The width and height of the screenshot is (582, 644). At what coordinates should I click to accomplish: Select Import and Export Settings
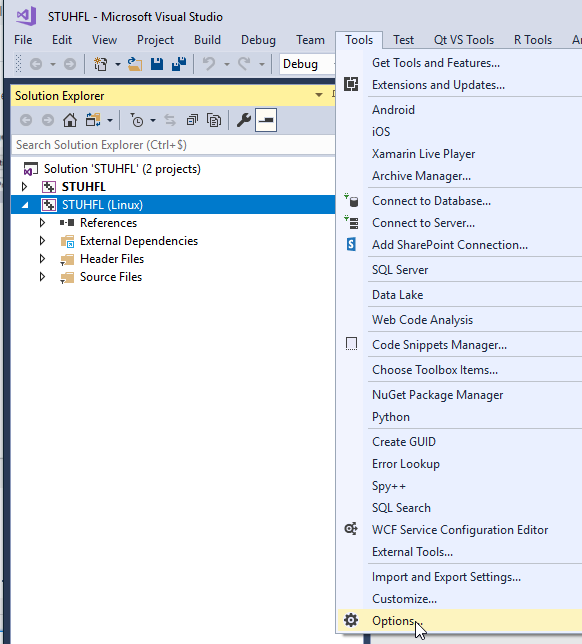[446, 577]
